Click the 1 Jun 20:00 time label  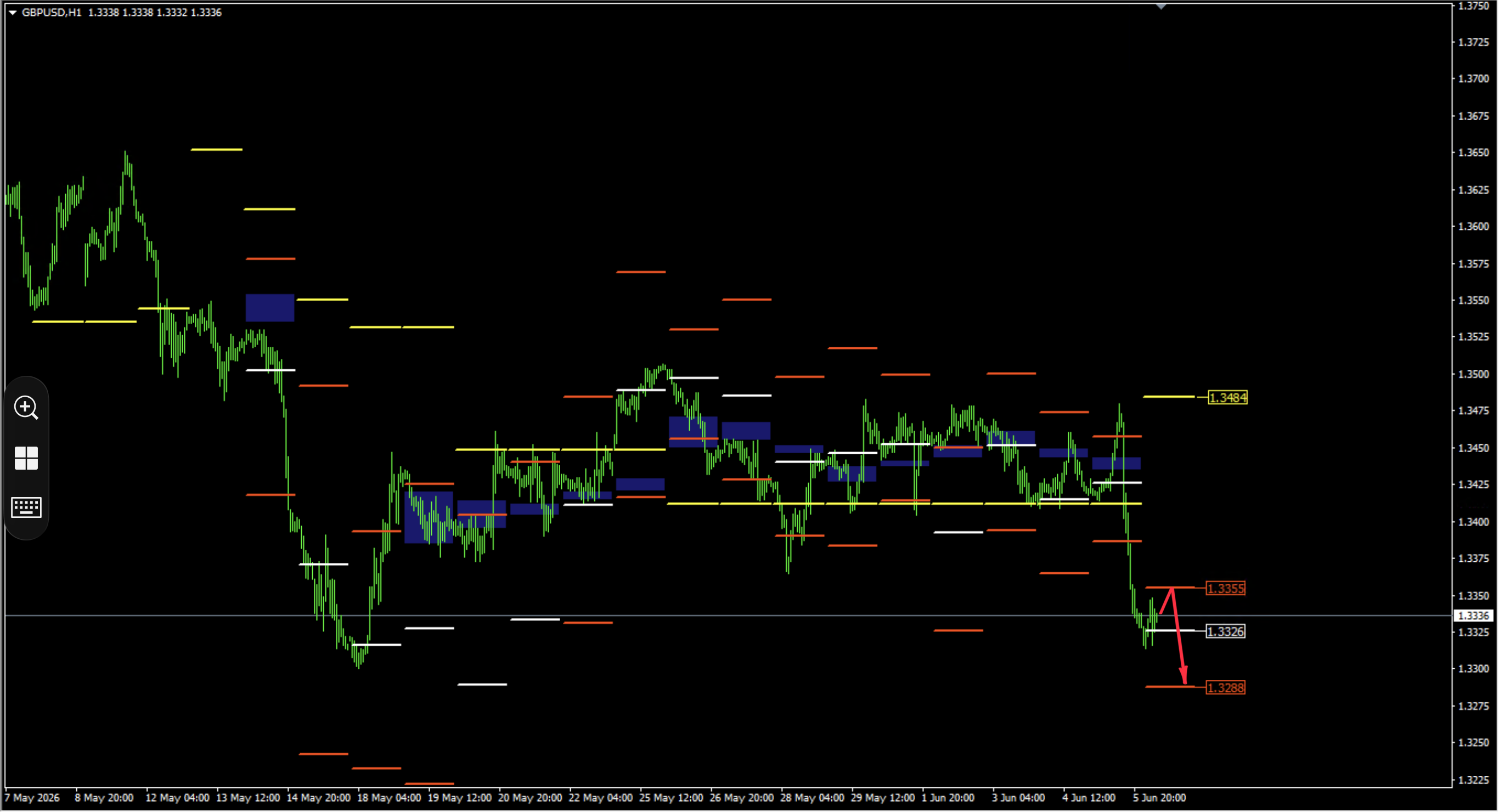coord(948,798)
